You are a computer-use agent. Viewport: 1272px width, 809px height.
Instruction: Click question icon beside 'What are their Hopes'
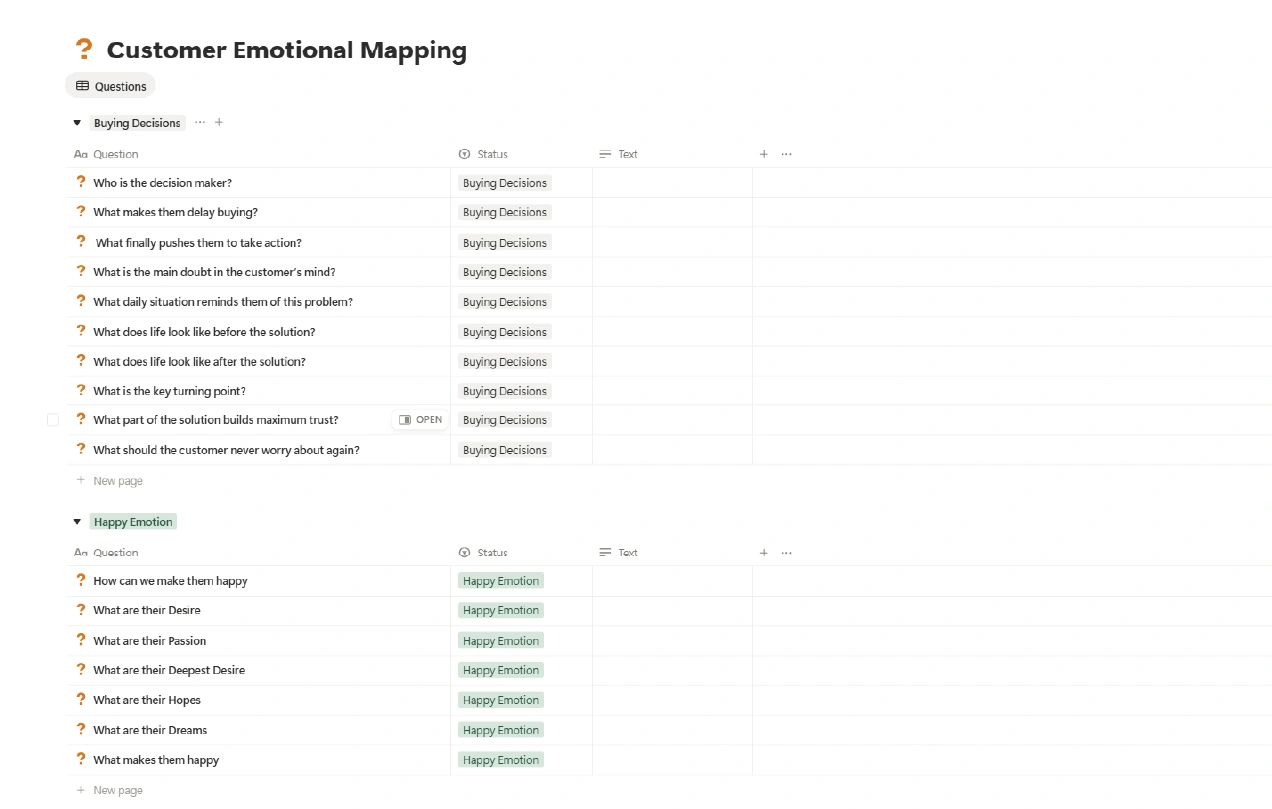click(81, 699)
